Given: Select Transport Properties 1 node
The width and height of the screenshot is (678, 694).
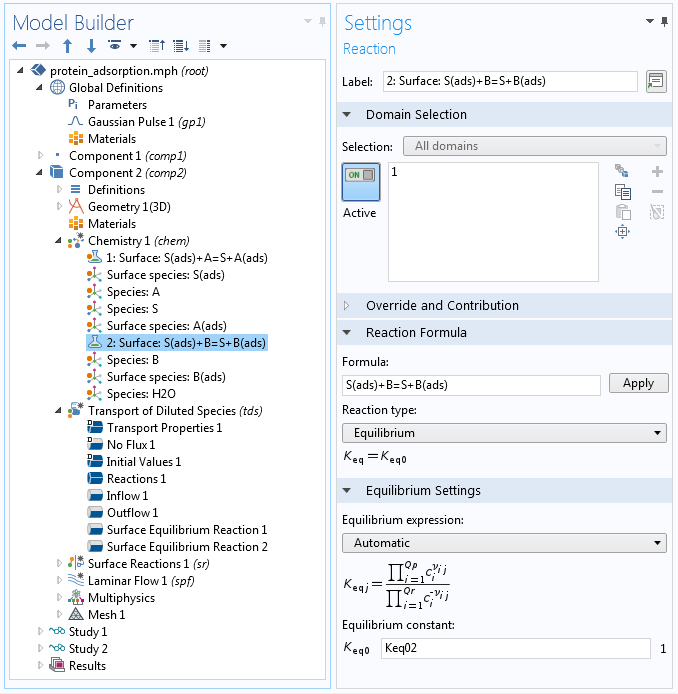Looking at the screenshot, I should [x=164, y=428].
